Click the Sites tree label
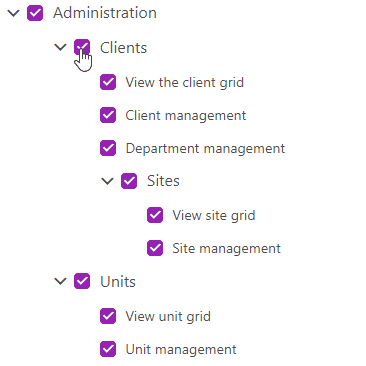The width and height of the screenshot is (366, 366). coord(163,181)
